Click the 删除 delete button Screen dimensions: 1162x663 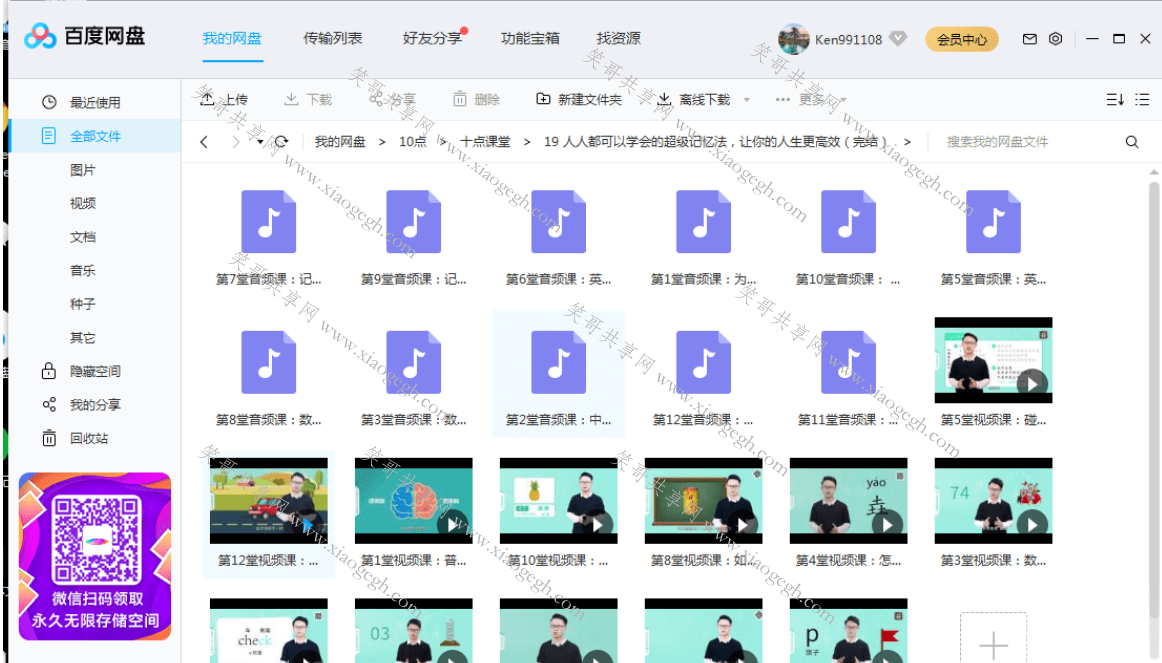477,99
